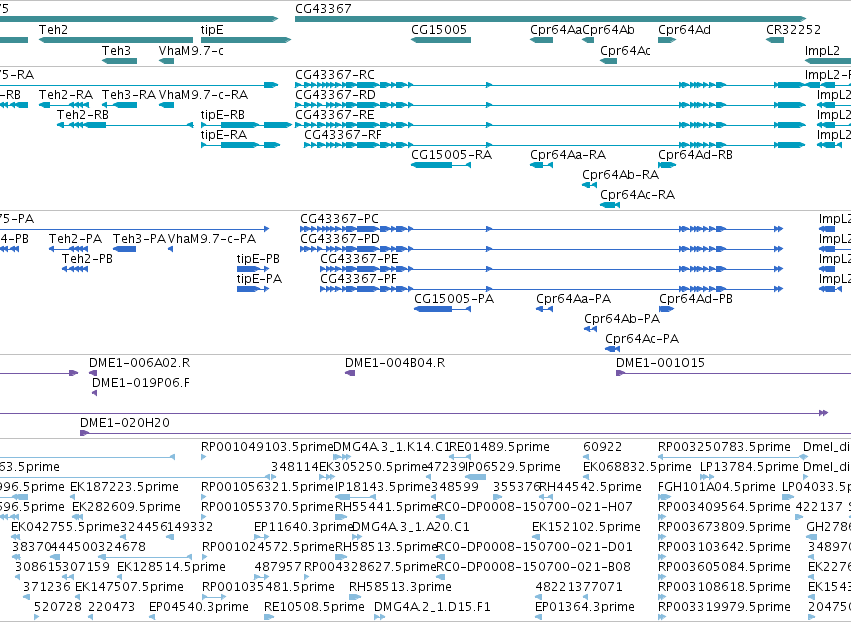The image size is (851, 622).
Task: Click the RP003250783.5prime EST label
Action: pyautogui.click(x=724, y=447)
